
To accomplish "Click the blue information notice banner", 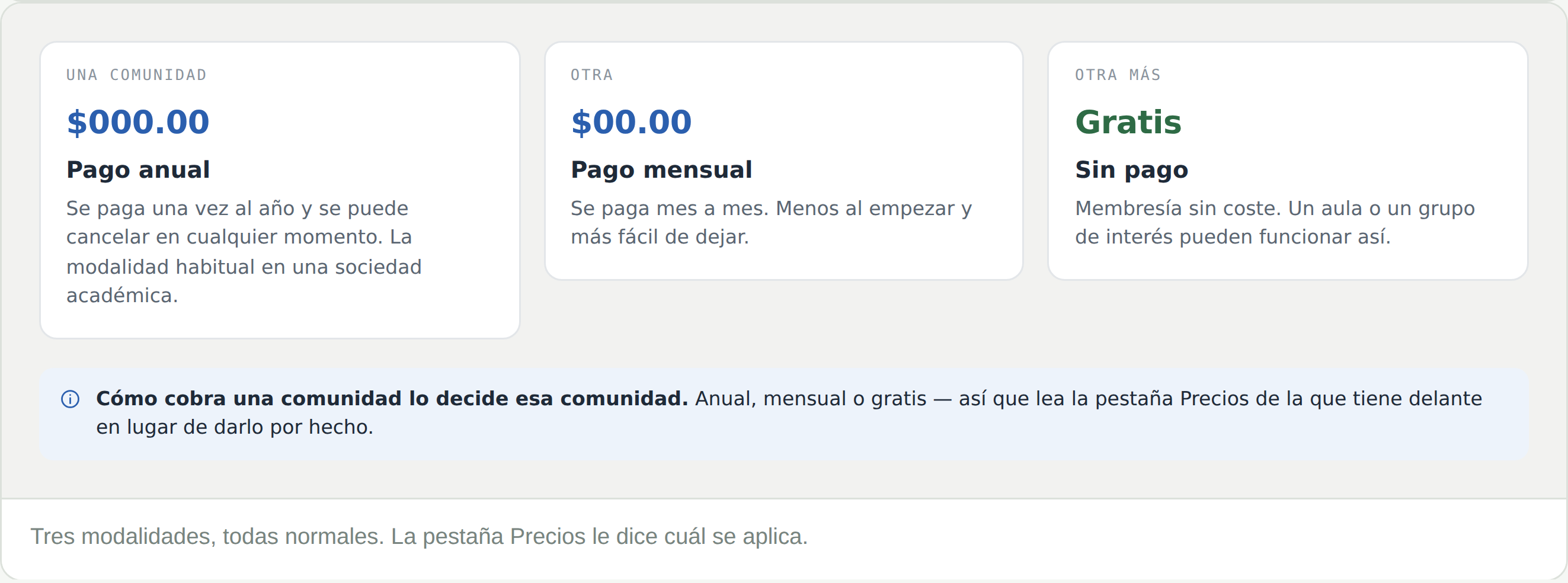I will click(x=784, y=413).
